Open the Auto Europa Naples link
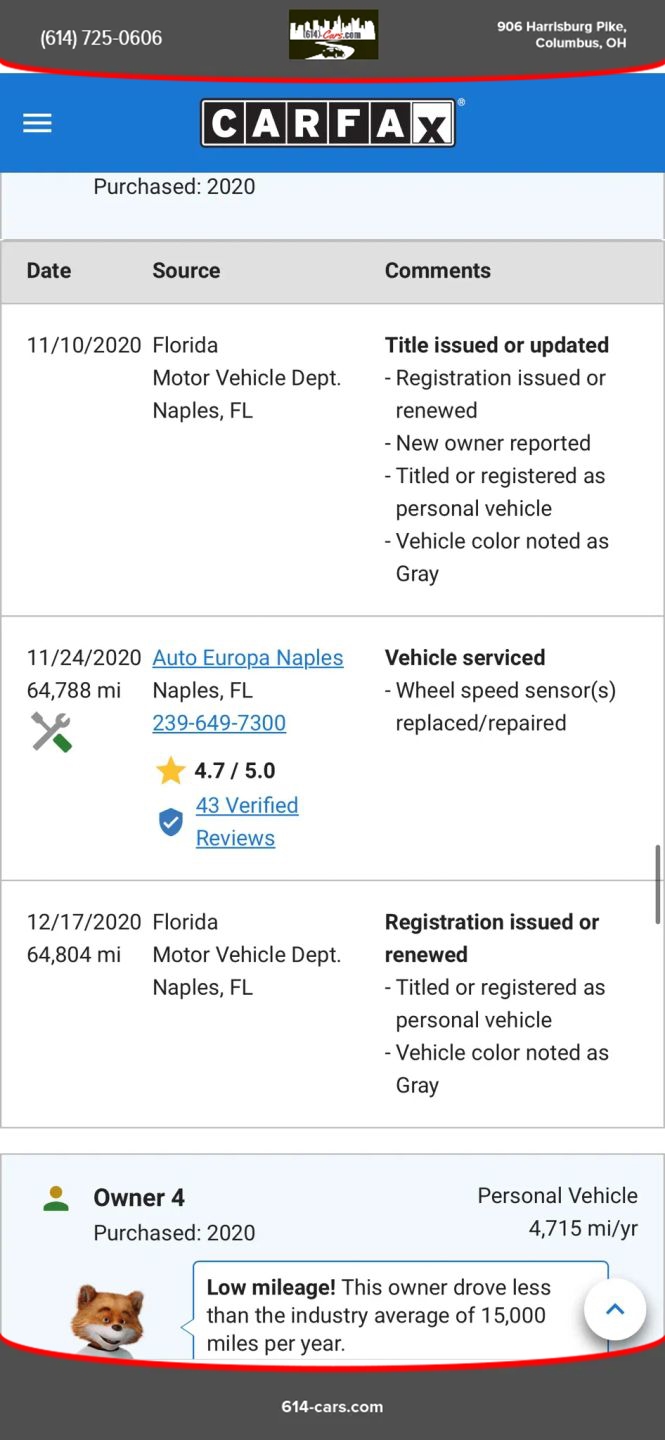665x1440 pixels. [x=248, y=658]
